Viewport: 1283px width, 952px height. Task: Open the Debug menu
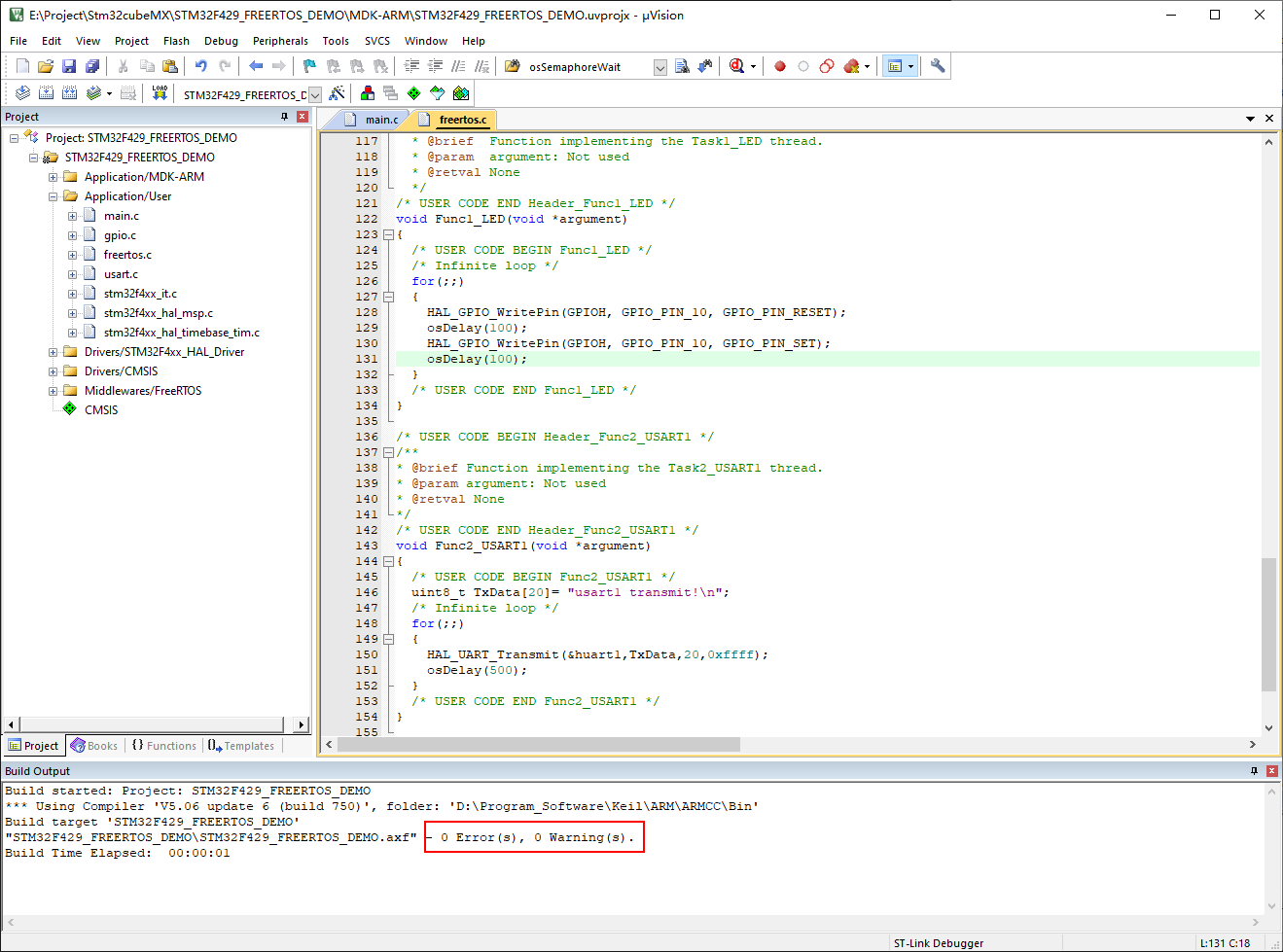pyautogui.click(x=221, y=41)
